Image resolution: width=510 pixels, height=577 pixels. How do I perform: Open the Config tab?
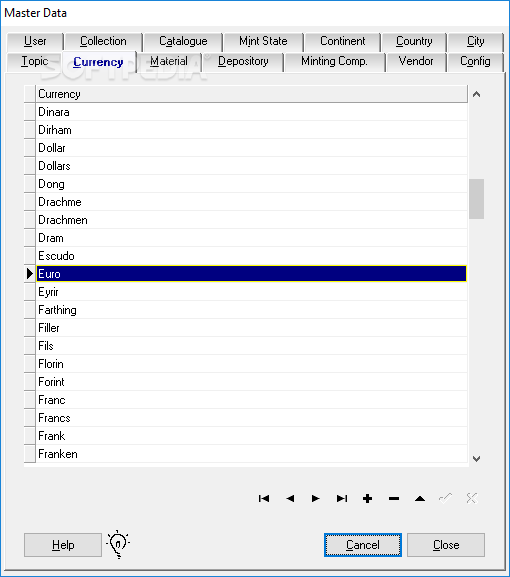[475, 61]
